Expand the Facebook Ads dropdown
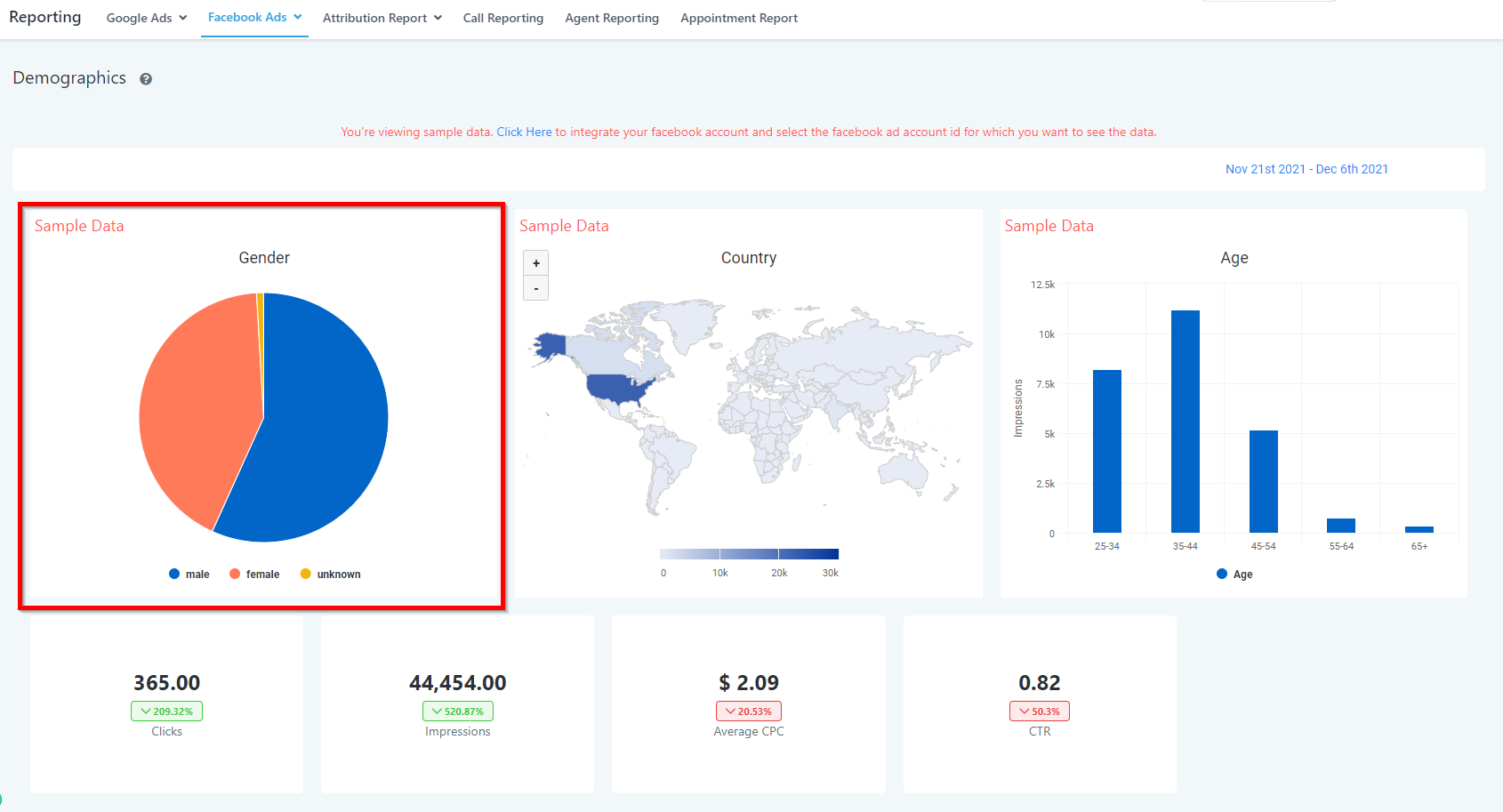The width and height of the screenshot is (1503, 812). (254, 18)
